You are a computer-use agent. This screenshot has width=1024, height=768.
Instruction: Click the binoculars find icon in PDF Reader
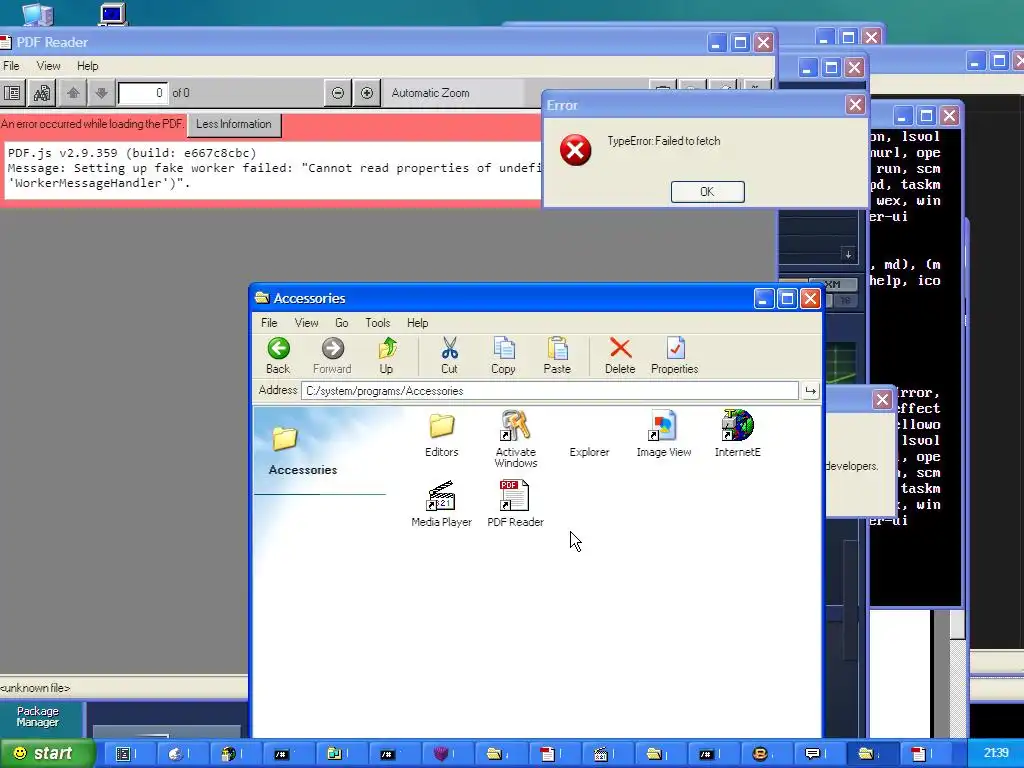[x=42, y=93]
